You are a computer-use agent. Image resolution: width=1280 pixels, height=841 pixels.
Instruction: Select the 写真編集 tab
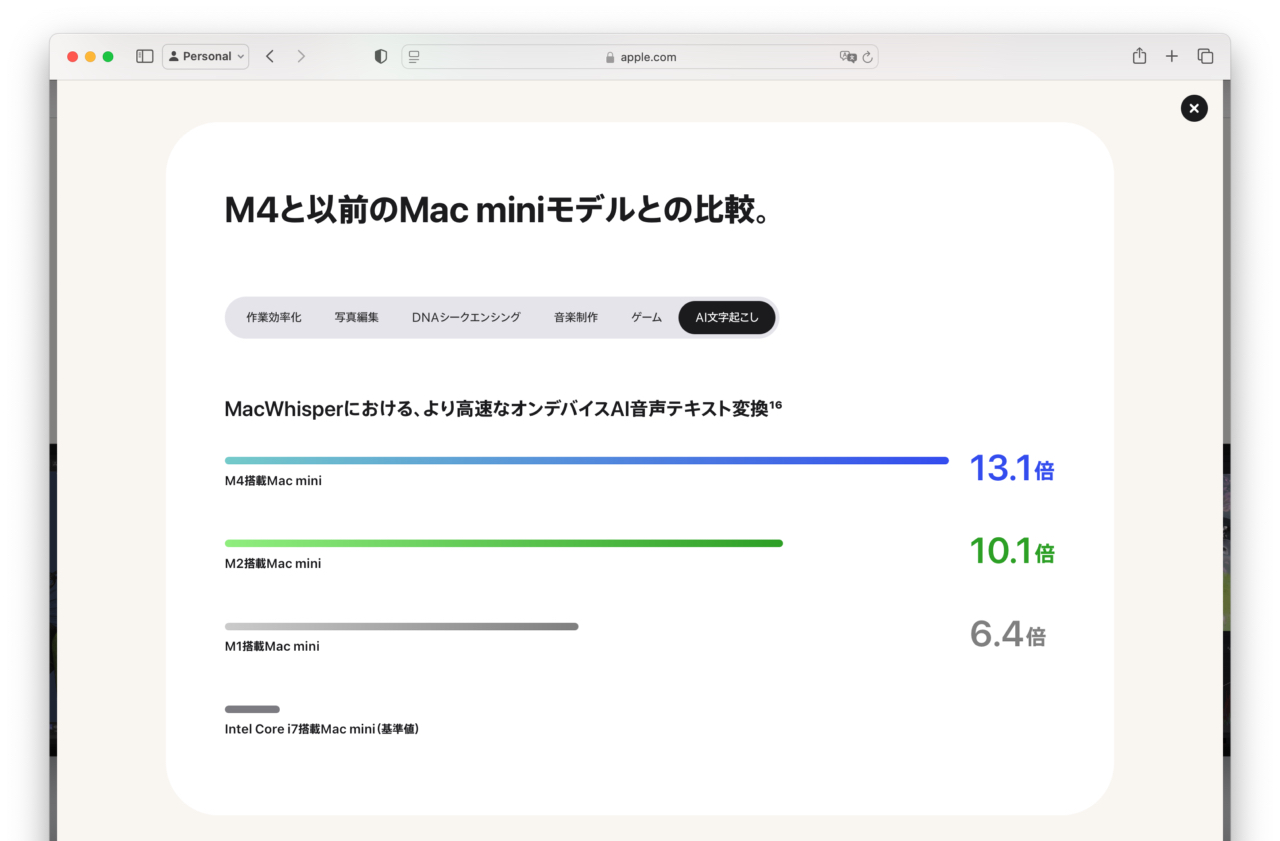coord(357,317)
